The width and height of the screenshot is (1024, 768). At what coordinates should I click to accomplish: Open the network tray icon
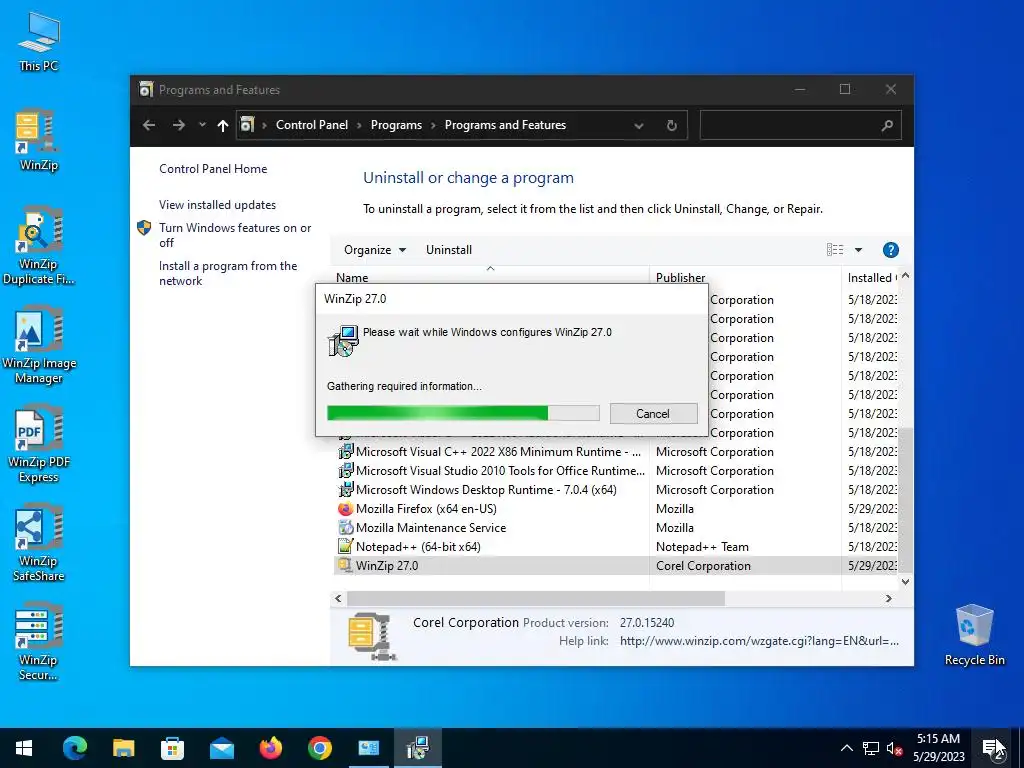871,748
